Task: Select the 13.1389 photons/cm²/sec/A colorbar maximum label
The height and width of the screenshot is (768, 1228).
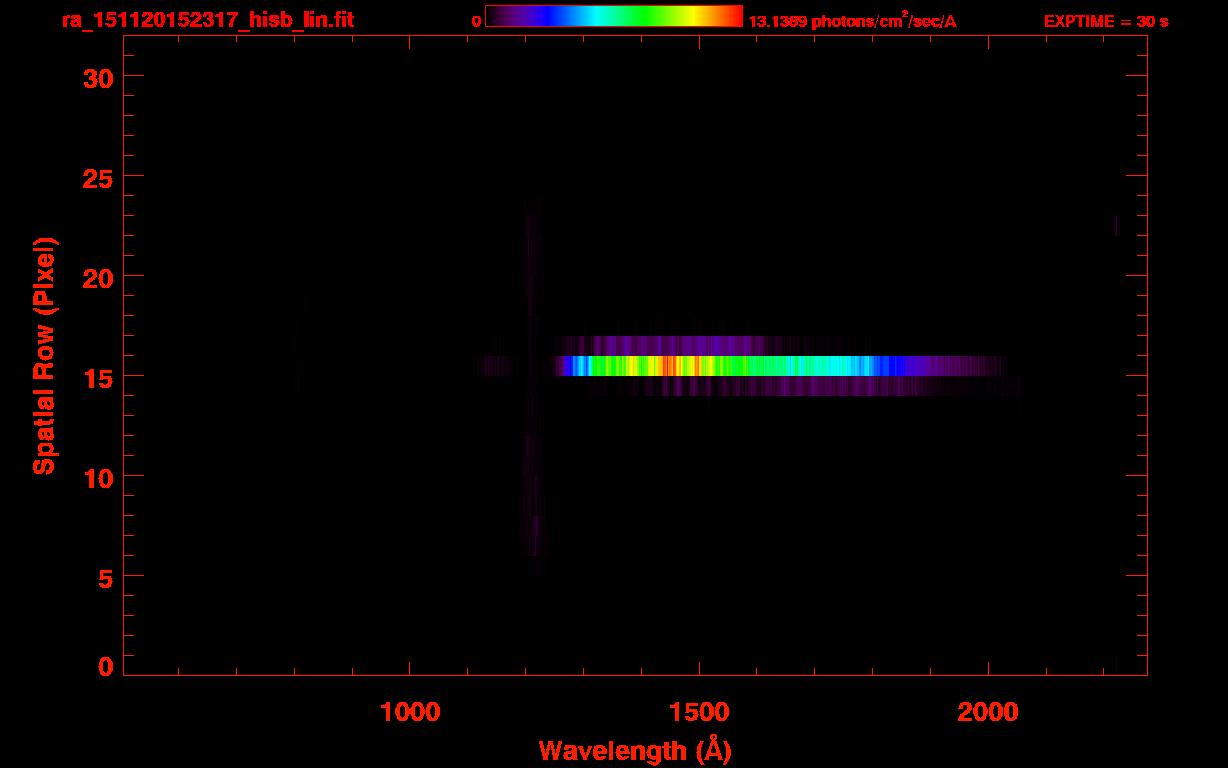Action: [852, 21]
